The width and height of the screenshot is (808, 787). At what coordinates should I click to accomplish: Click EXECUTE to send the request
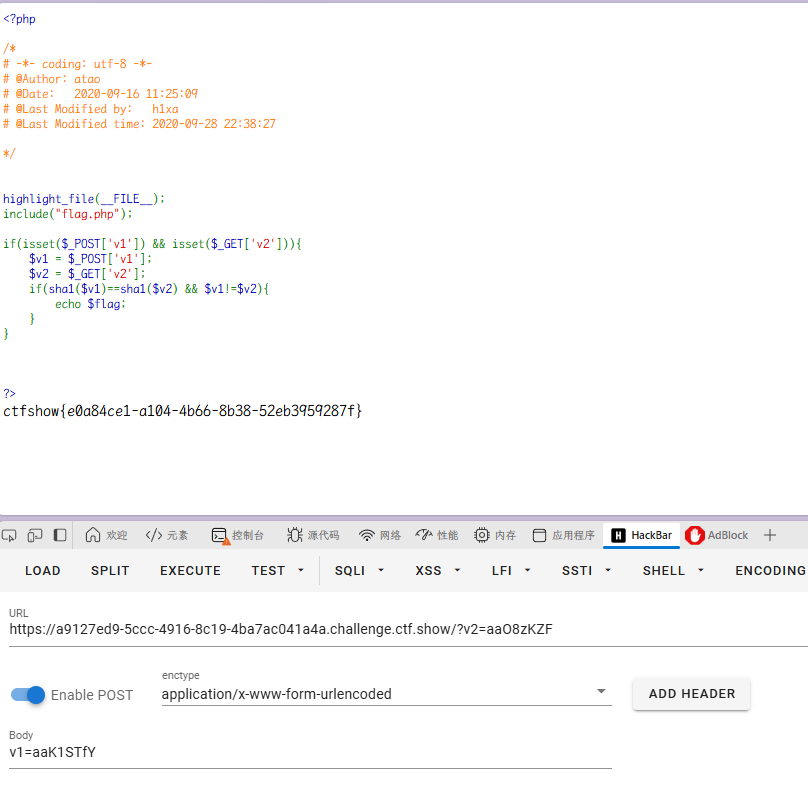(190, 571)
